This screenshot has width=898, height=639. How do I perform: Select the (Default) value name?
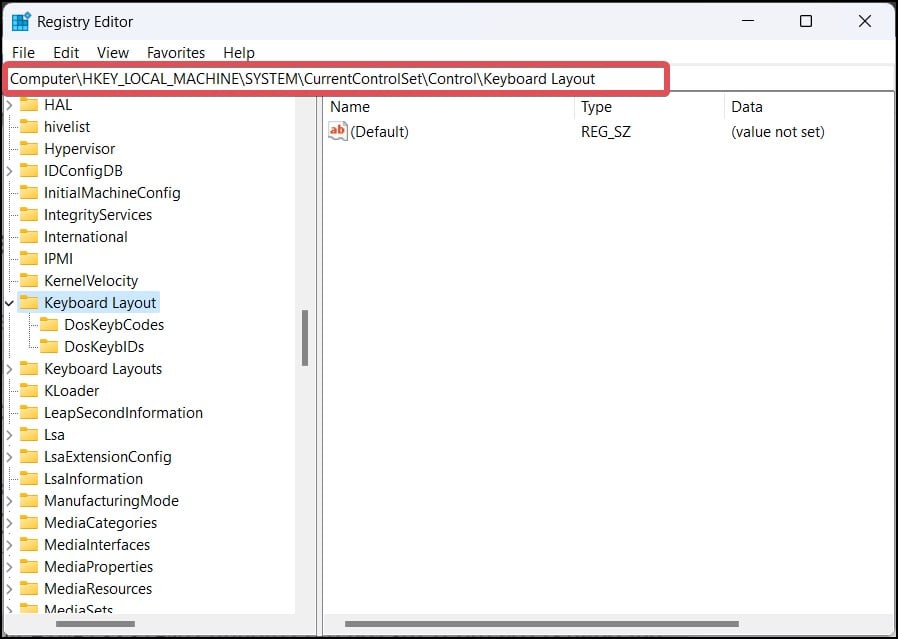(380, 132)
